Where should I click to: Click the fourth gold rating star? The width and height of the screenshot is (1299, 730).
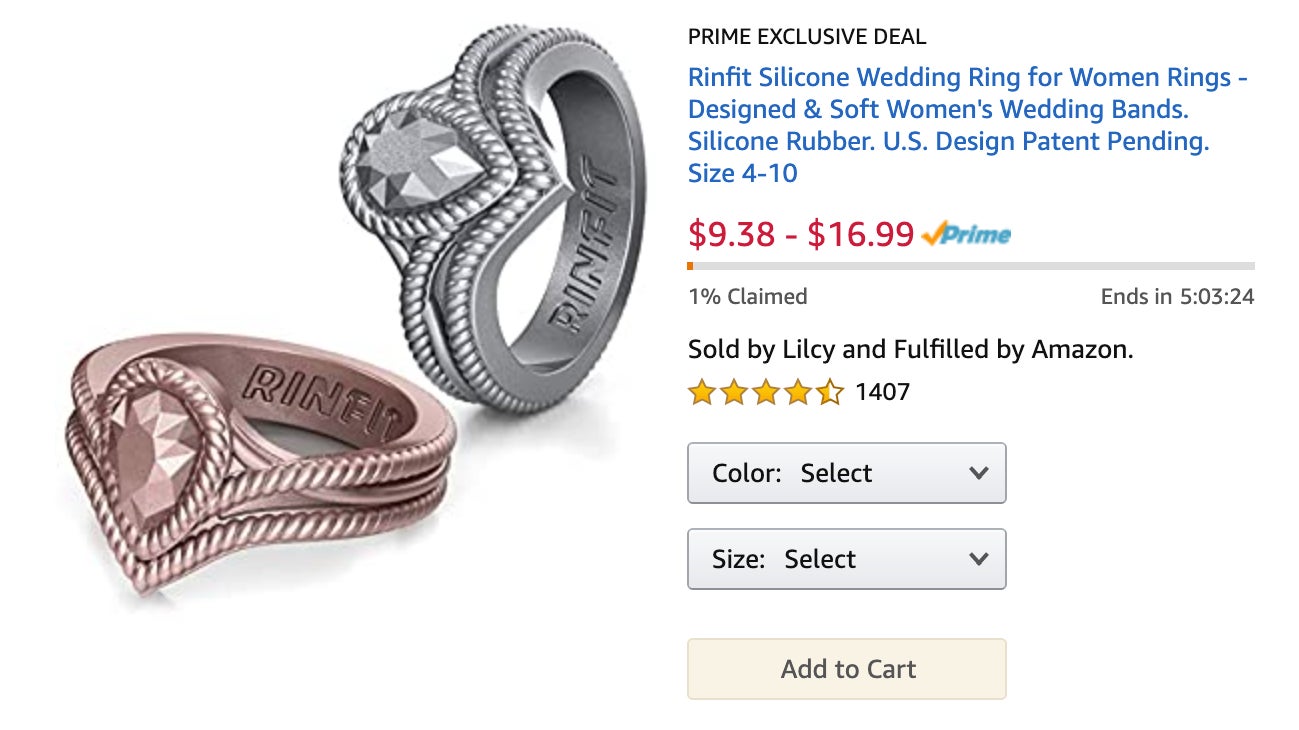click(798, 392)
